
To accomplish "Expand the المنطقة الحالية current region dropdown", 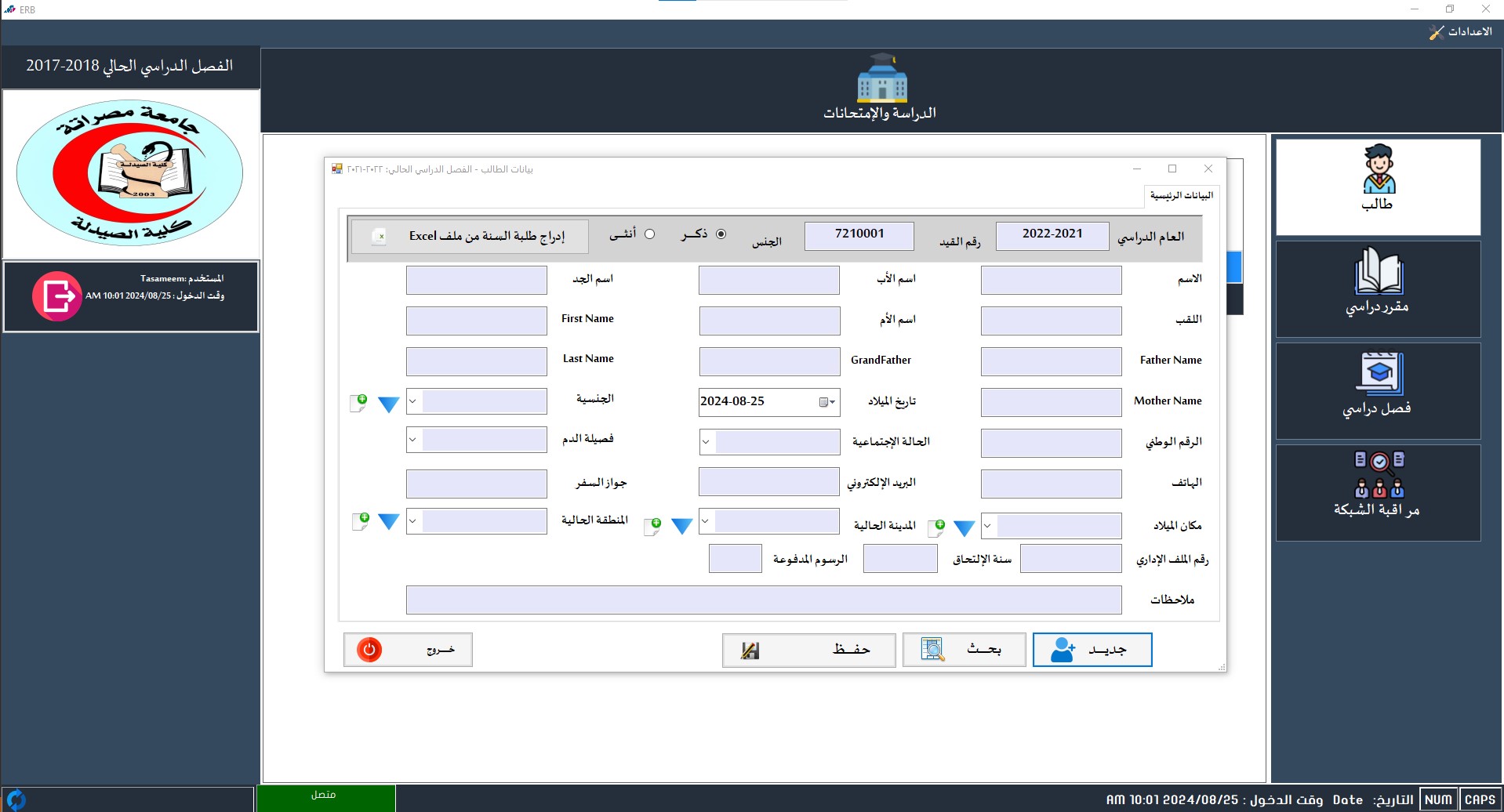I will coord(413,521).
